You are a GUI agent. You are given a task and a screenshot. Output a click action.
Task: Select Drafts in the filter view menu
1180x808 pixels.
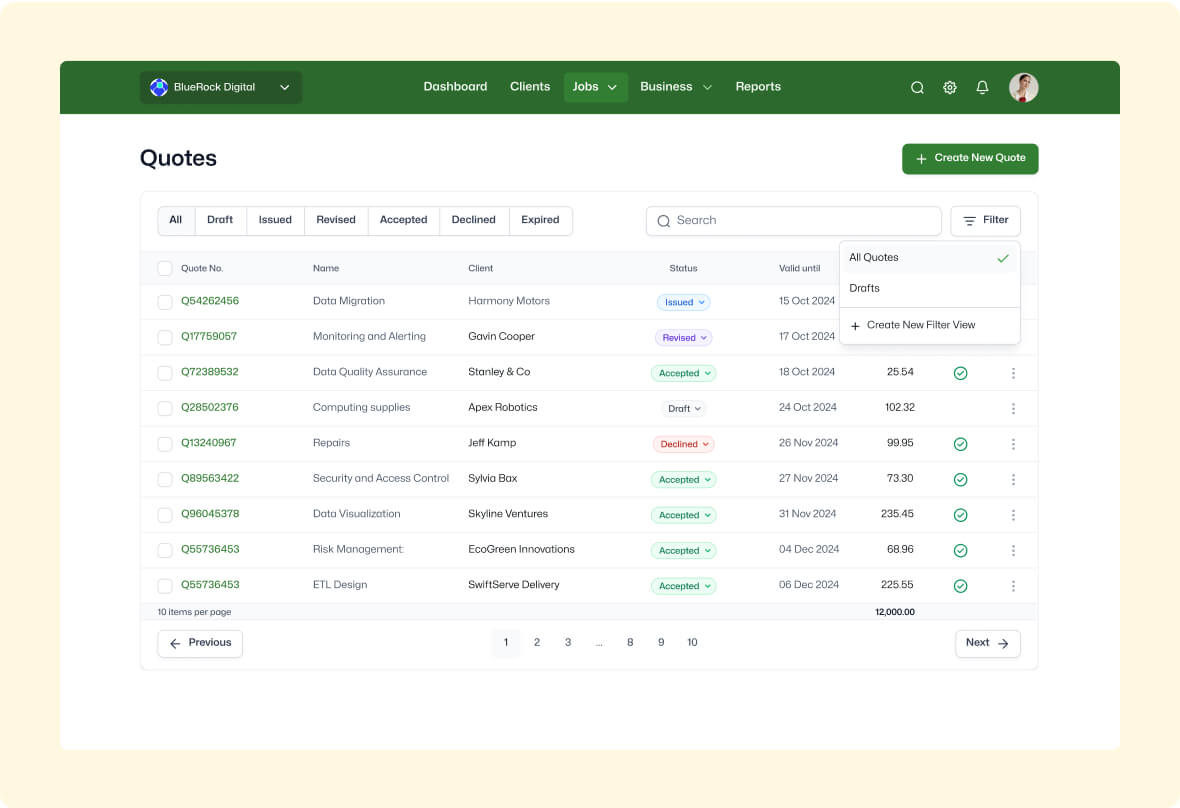point(865,288)
